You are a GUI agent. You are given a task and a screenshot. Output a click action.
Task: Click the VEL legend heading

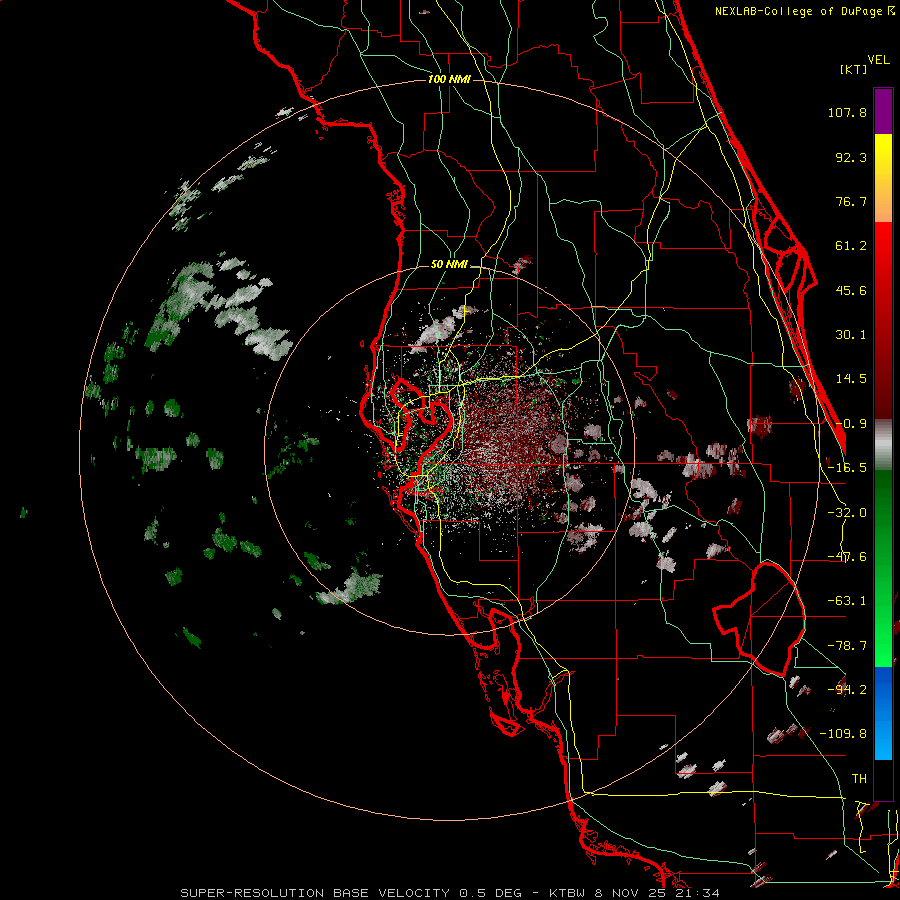pyautogui.click(x=879, y=60)
